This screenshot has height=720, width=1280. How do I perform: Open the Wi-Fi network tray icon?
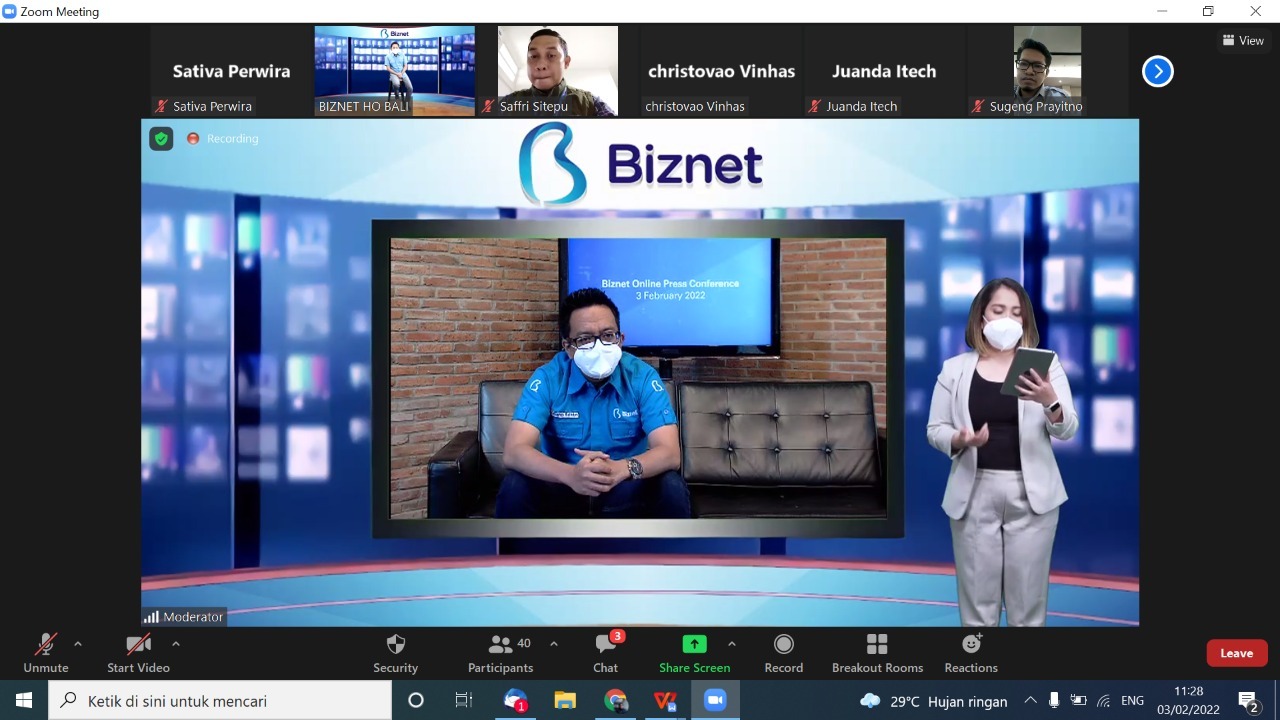click(1104, 701)
